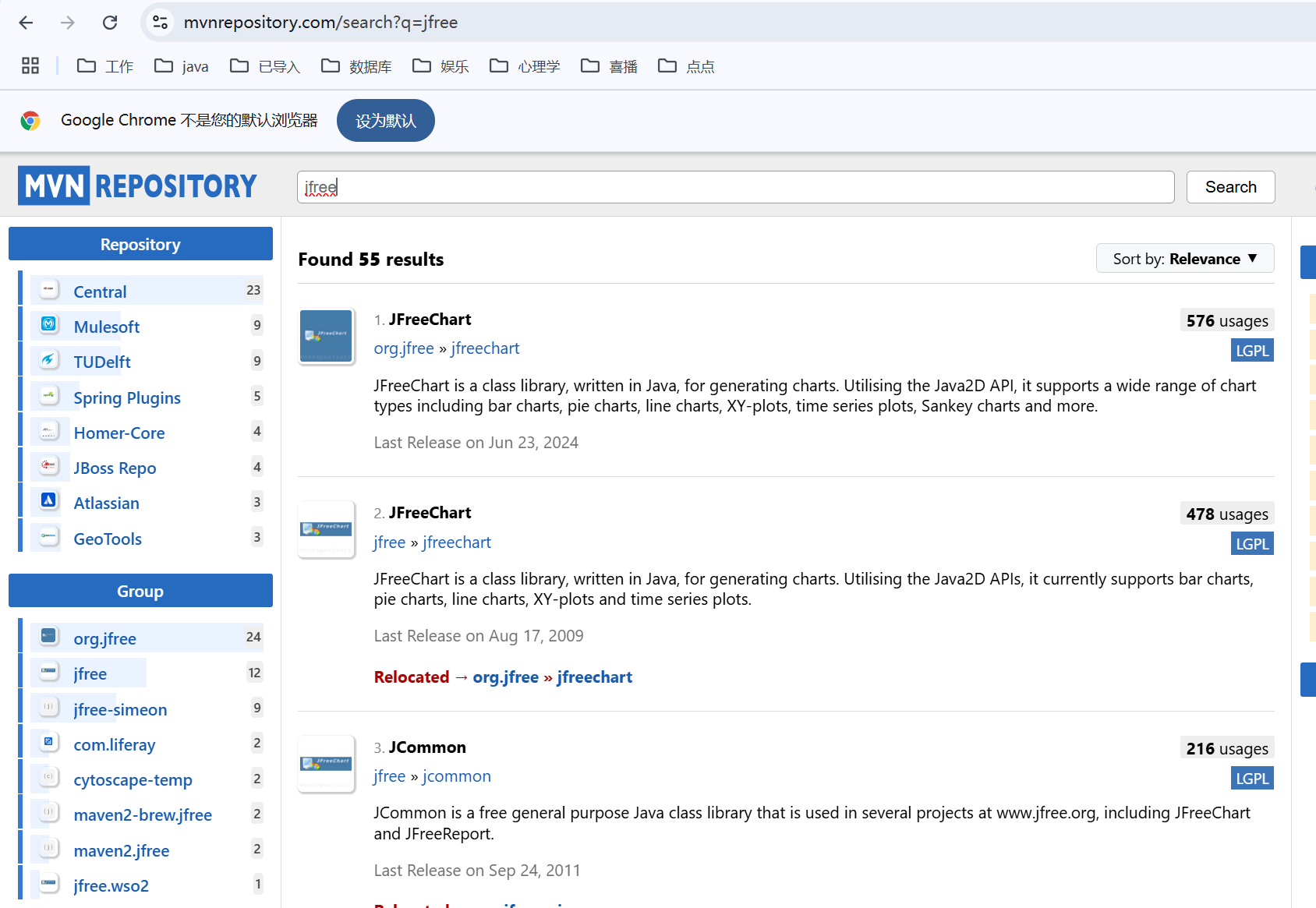Filter by Atlassian repository
Image resolution: width=1316 pixels, height=908 pixels.
pyautogui.click(x=107, y=503)
